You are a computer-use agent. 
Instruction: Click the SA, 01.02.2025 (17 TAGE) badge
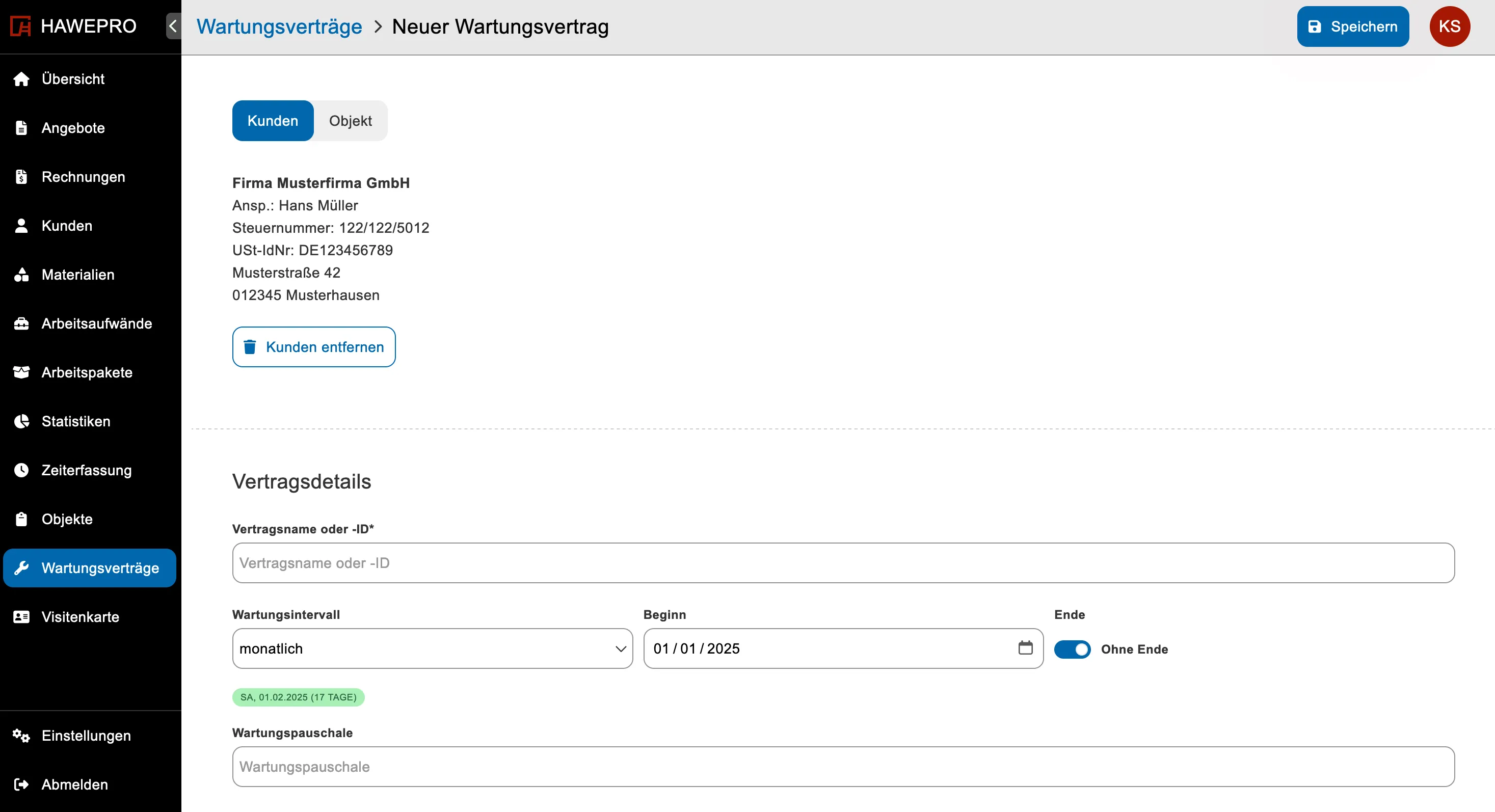click(x=298, y=697)
